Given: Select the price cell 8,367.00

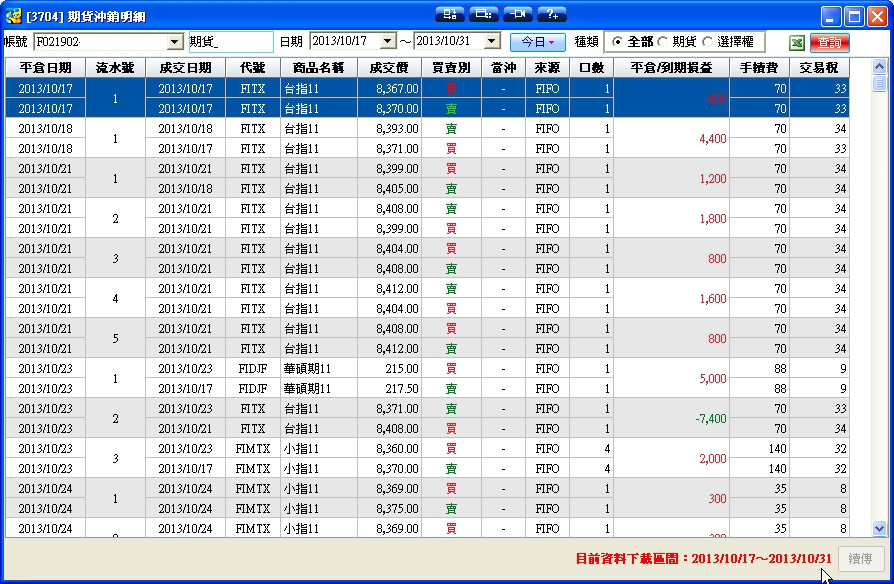Looking at the screenshot, I should [389, 88].
